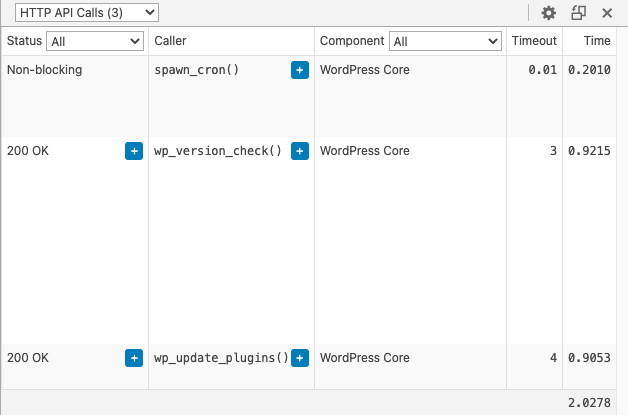Click the Caller column header

click(x=170, y=41)
